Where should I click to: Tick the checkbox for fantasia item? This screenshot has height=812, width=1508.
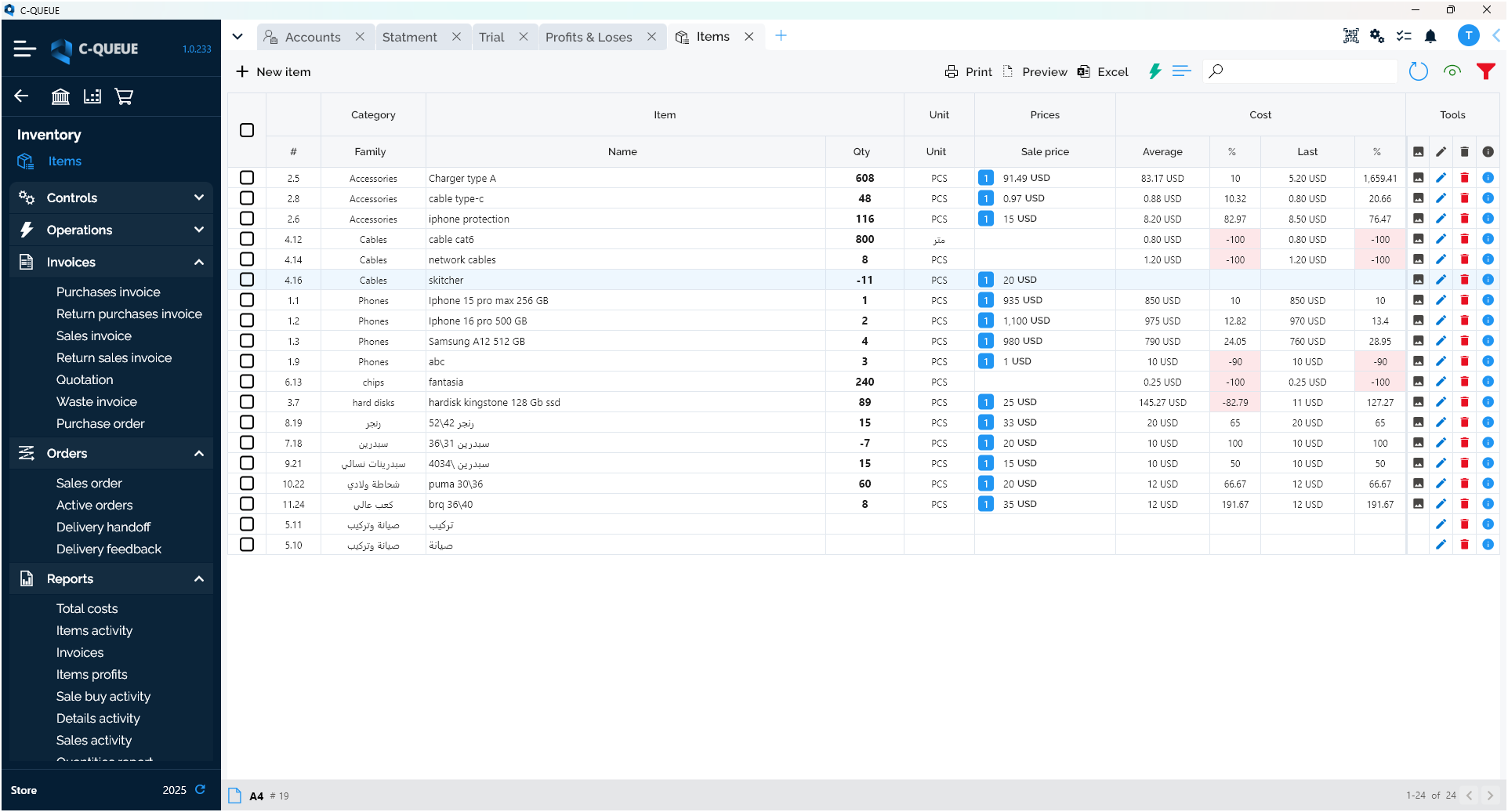pos(247,382)
